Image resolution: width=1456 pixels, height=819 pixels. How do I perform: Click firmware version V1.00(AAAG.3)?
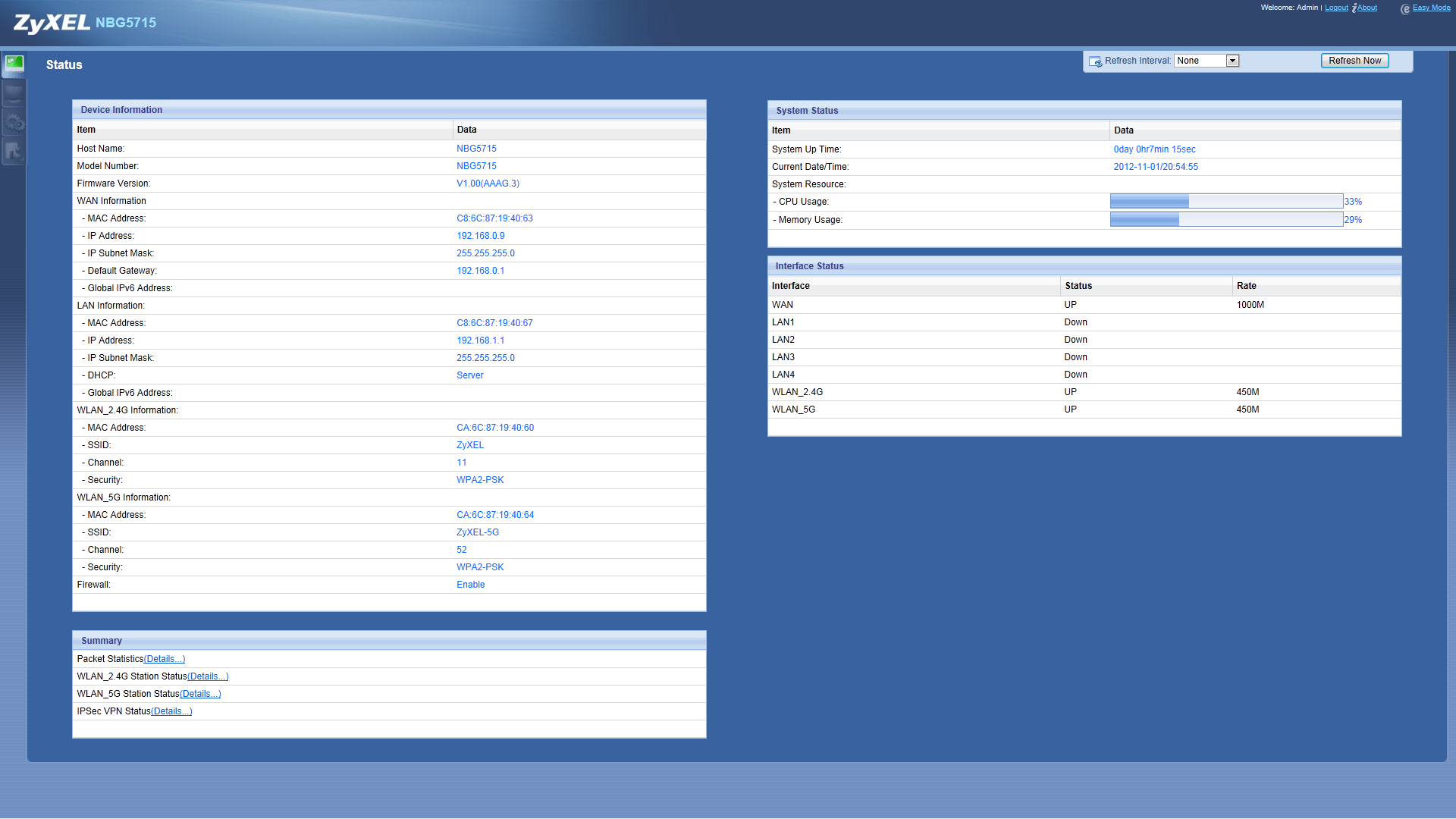[488, 184]
